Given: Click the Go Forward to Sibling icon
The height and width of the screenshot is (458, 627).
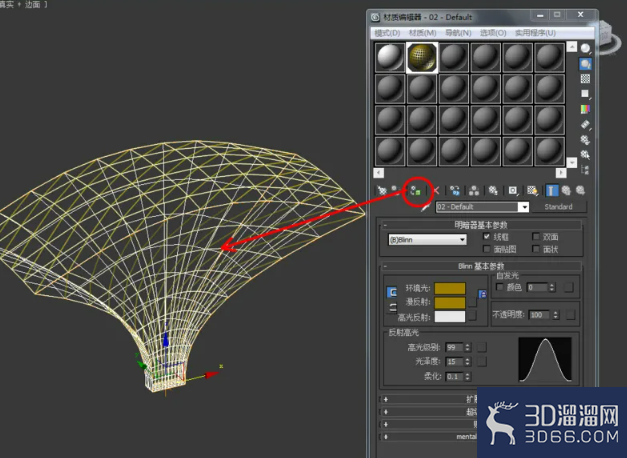Looking at the screenshot, I should coord(580,191).
